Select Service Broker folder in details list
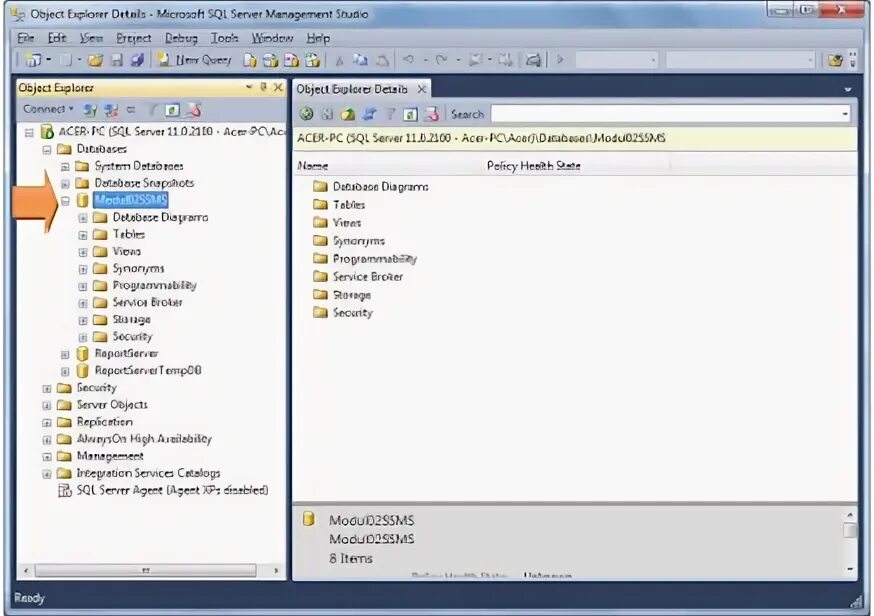The height and width of the screenshot is (616, 874). tap(358, 277)
